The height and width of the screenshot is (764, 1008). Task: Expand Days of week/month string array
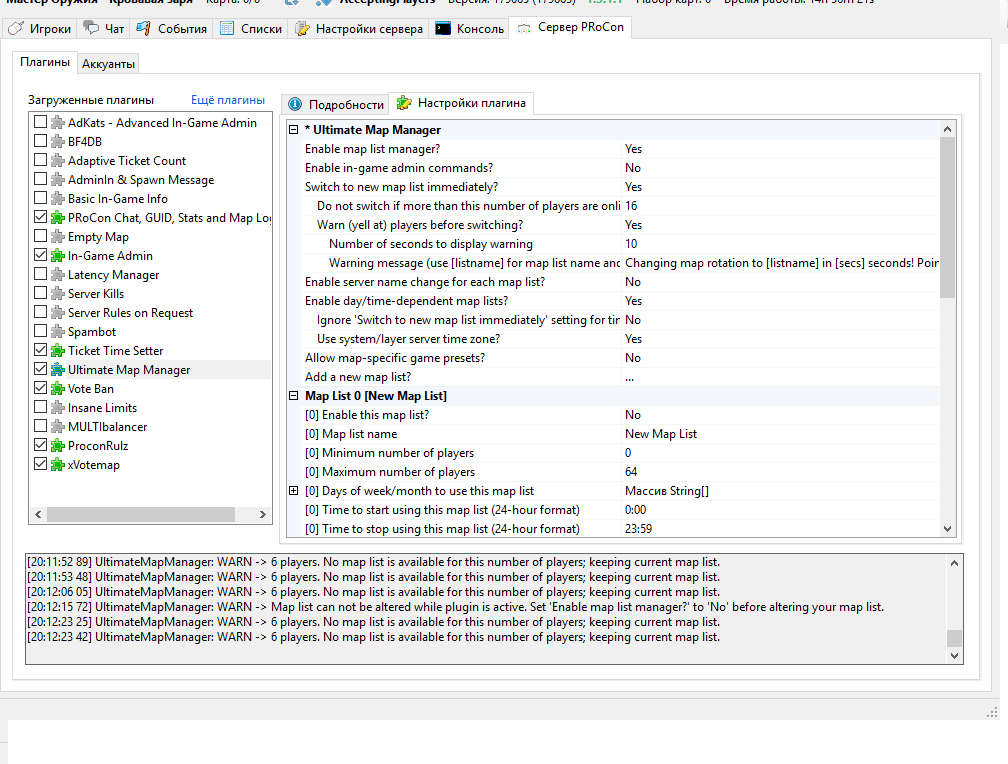point(293,491)
